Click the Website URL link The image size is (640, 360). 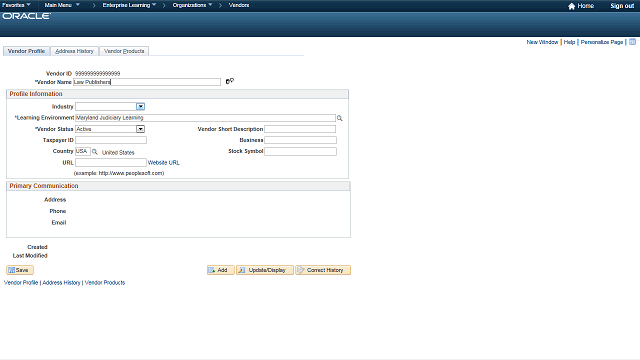[164, 162]
